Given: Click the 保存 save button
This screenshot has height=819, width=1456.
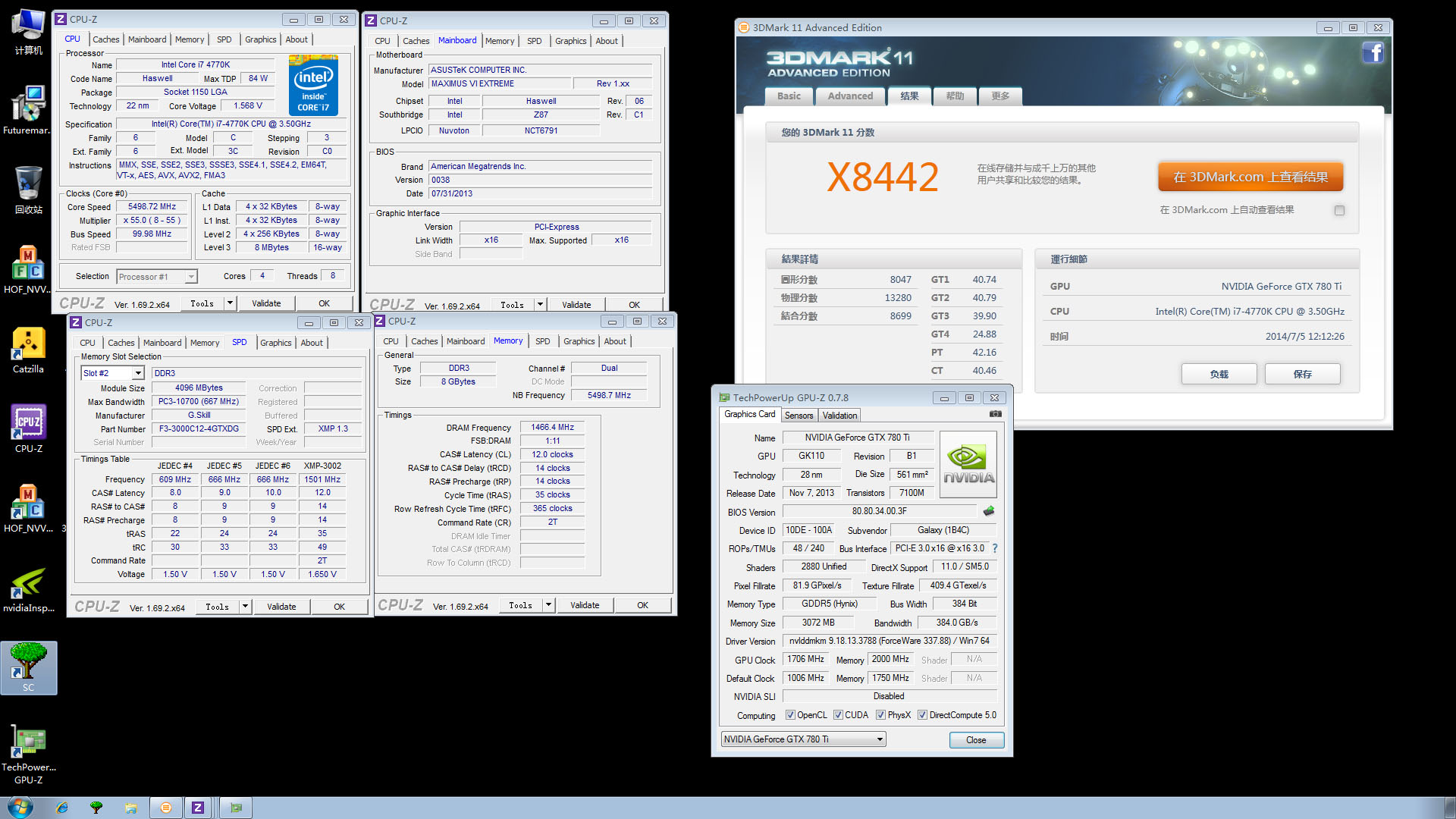Looking at the screenshot, I should [1302, 374].
